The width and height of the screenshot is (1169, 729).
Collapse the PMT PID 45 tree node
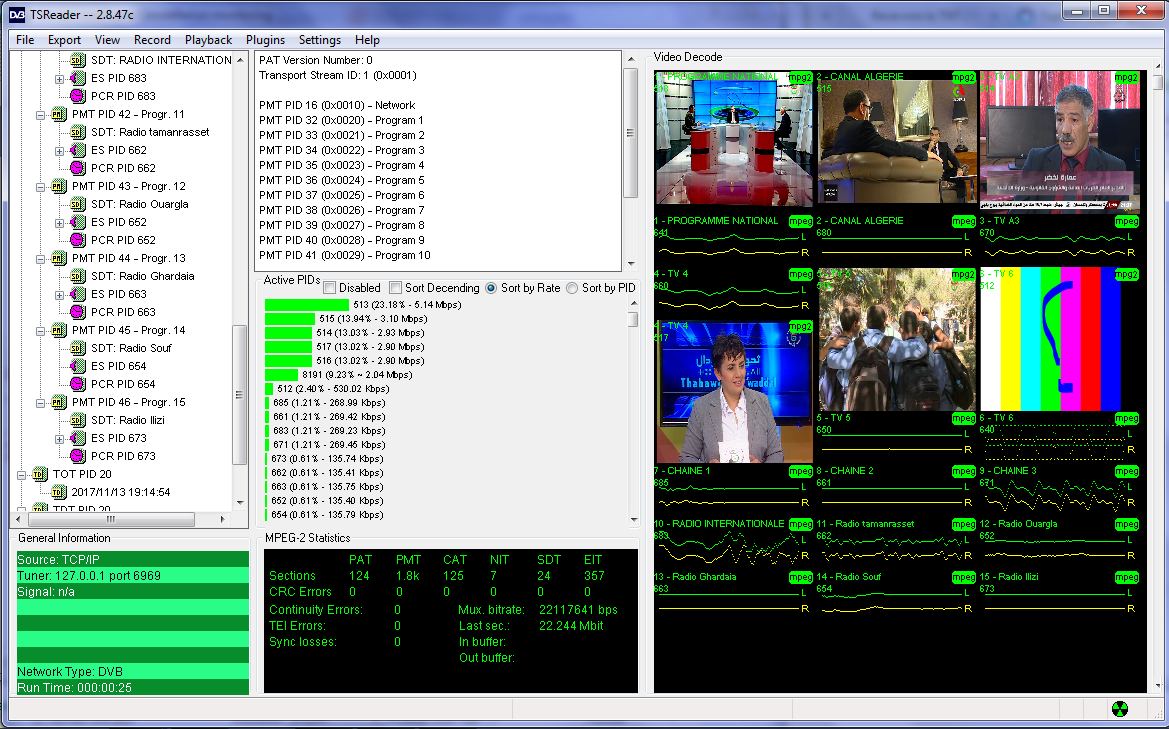click(41, 330)
